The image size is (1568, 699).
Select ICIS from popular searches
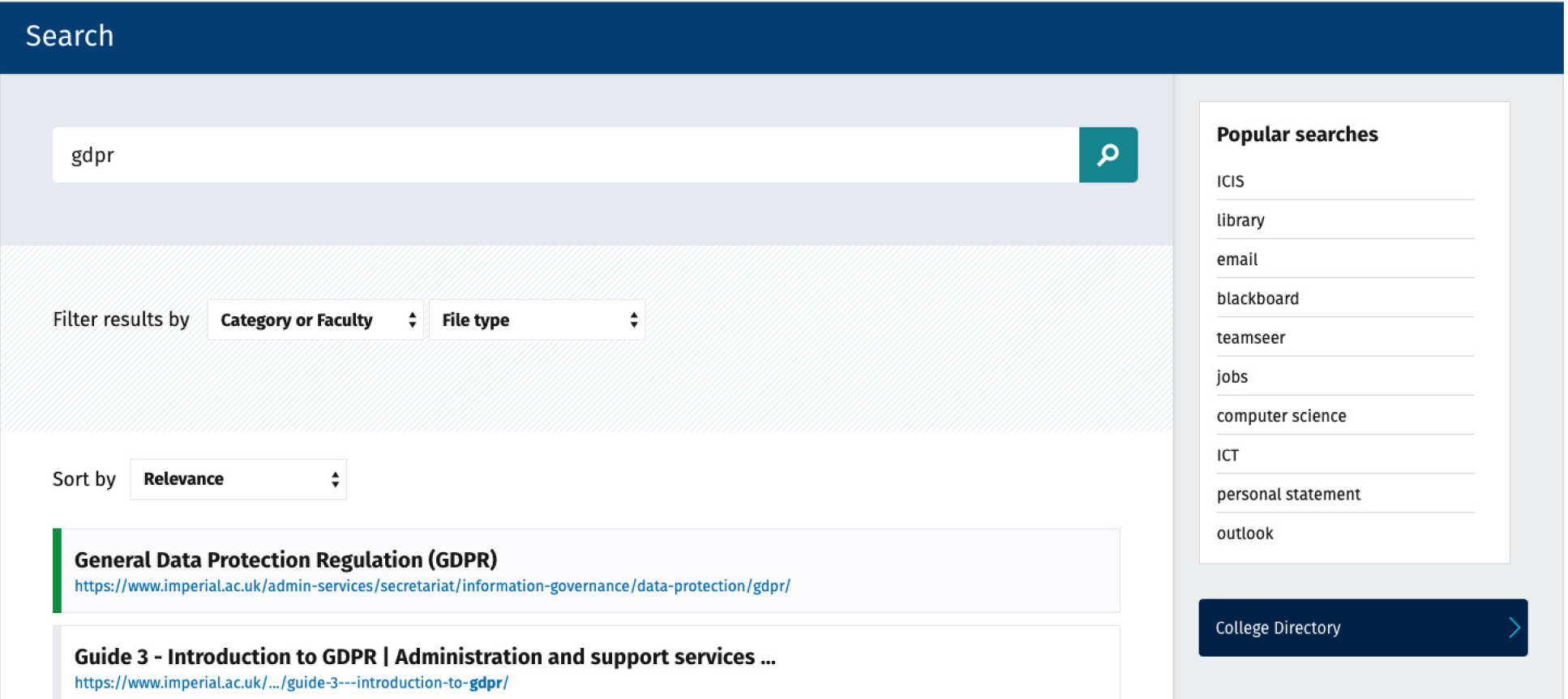pyautogui.click(x=1230, y=182)
